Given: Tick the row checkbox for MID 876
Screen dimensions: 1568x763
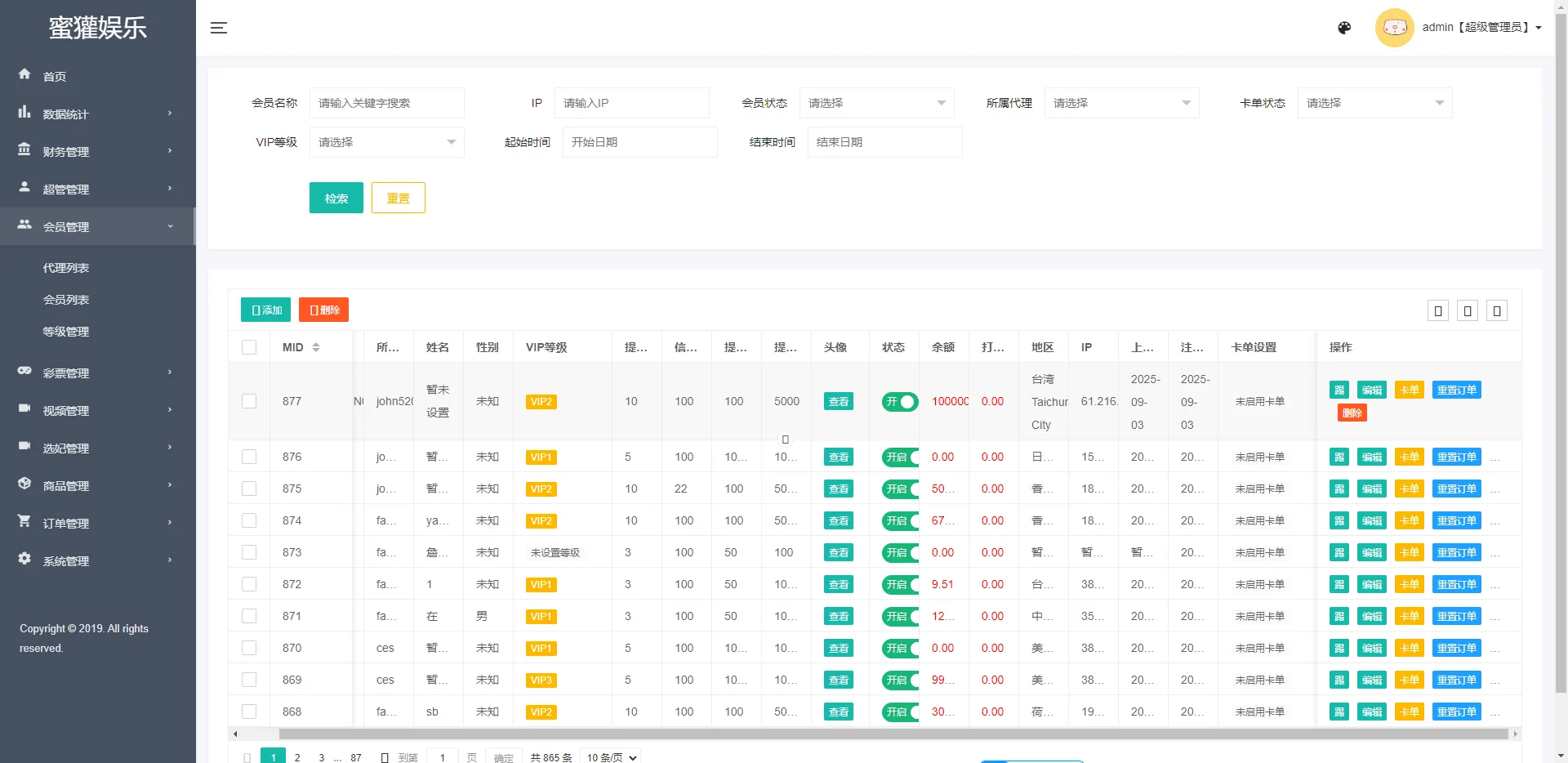Looking at the screenshot, I should pyautogui.click(x=249, y=457).
